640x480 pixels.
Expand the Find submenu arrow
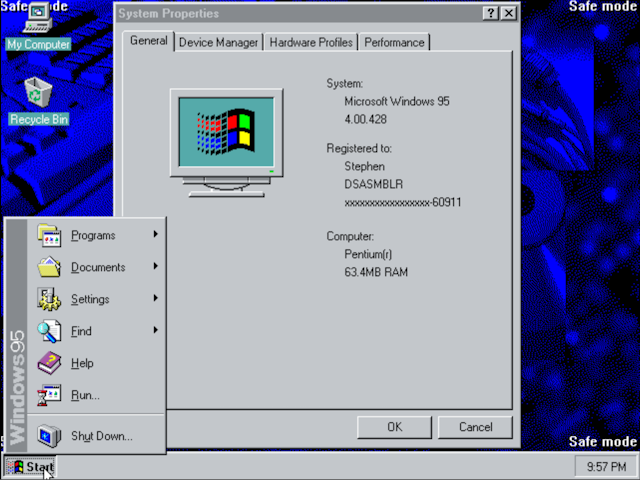[x=156, y=330]
